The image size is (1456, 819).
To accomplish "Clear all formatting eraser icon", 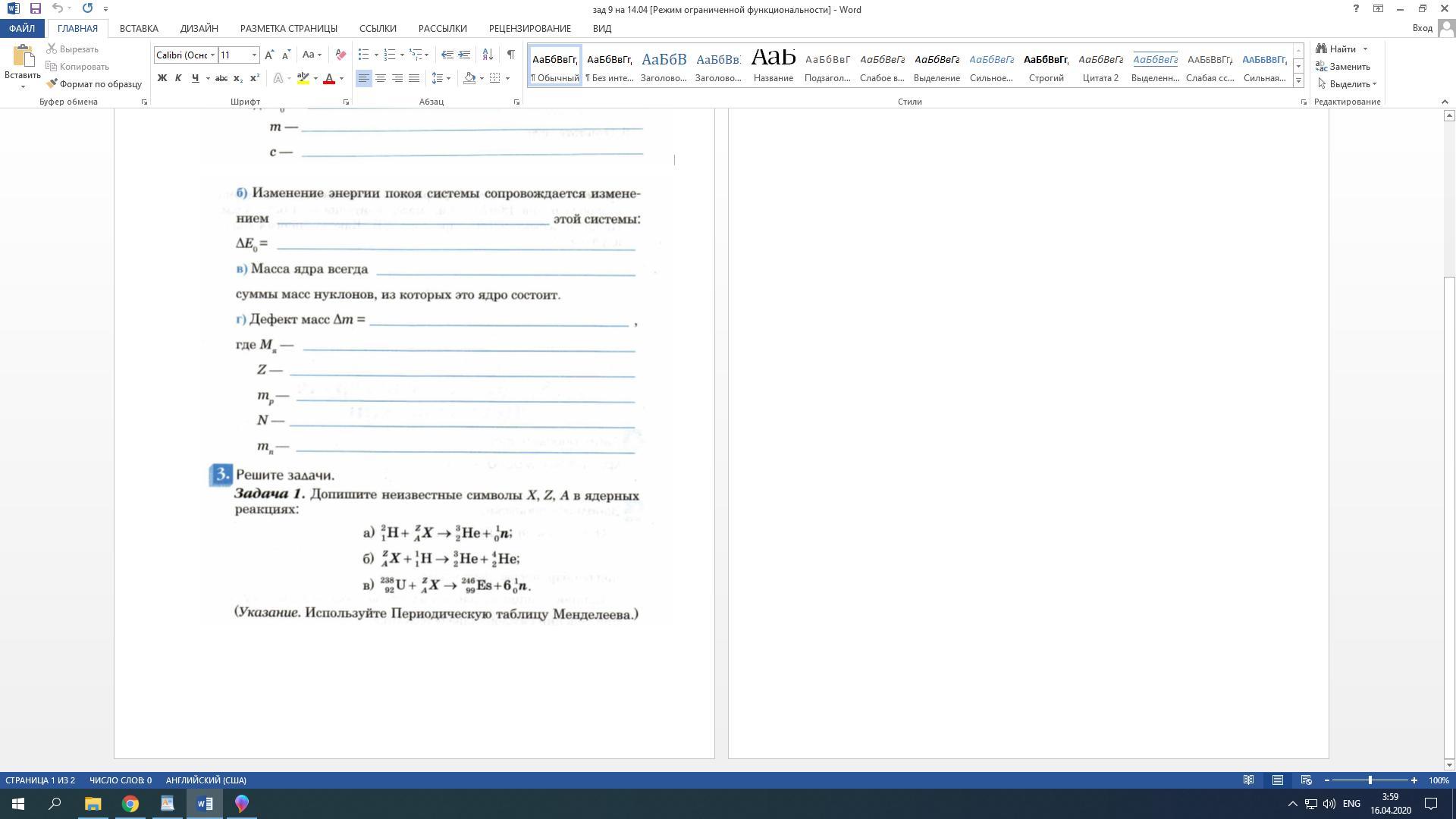I will (340, 55).
